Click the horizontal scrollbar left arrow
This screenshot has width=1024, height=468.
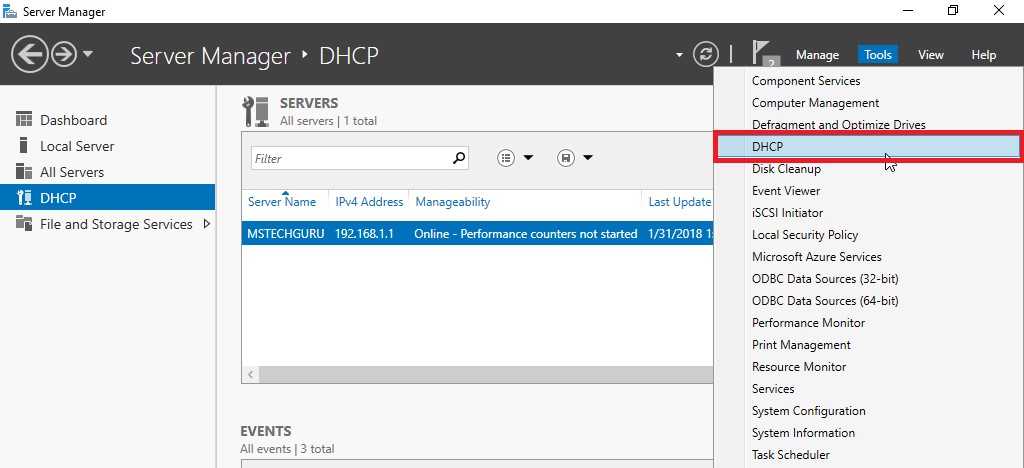point(250,375)
